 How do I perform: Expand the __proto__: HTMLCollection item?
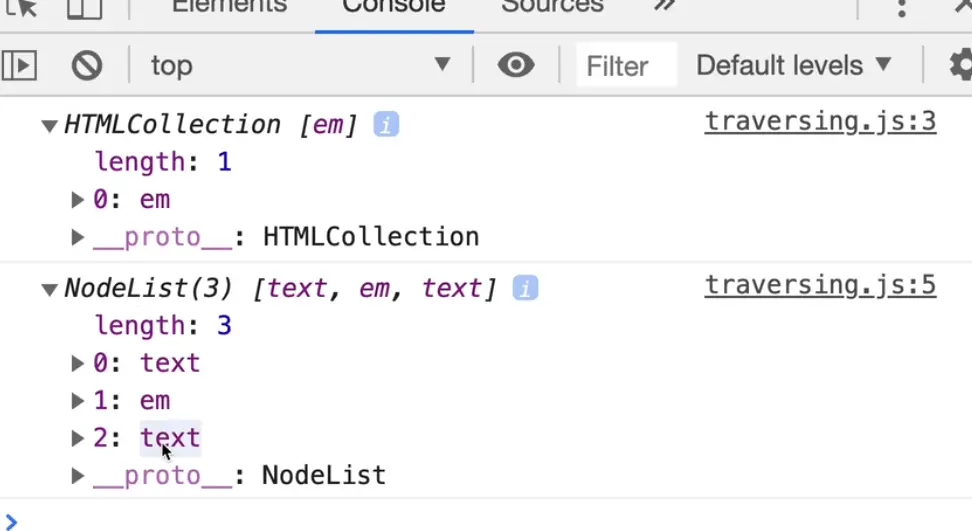[78, 238]
